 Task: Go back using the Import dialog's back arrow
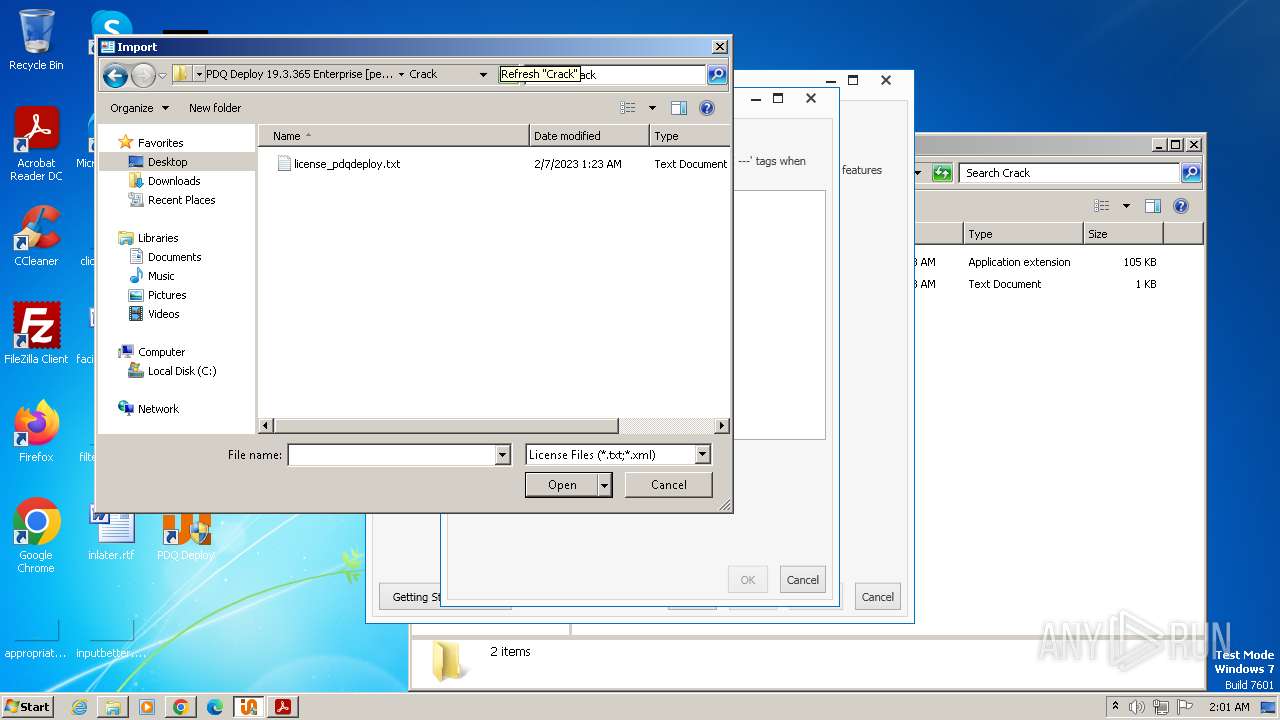[115, 75]
